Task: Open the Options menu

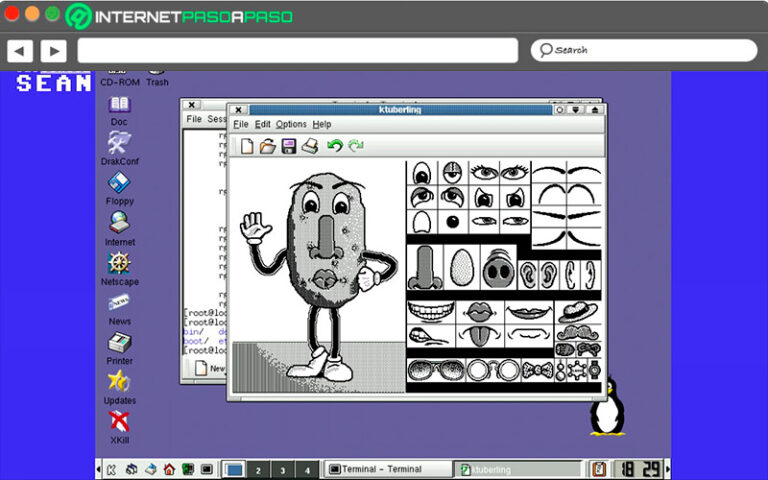Action: (291, 124)
